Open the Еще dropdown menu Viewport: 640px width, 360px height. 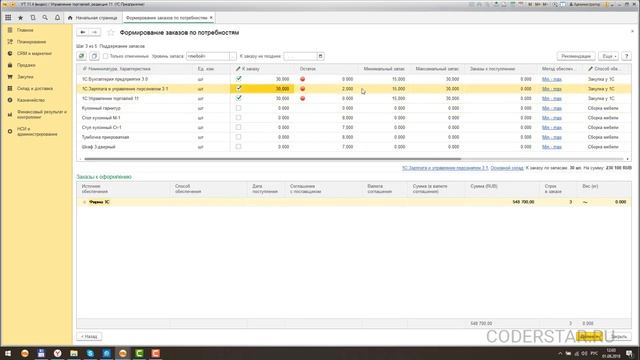point(608,56)
